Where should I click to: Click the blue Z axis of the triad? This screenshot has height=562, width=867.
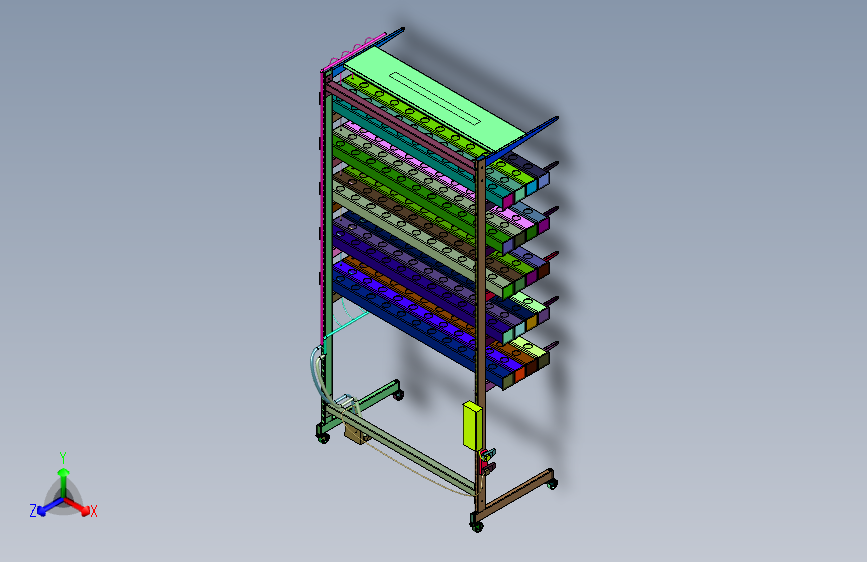(x=51, y=506)
